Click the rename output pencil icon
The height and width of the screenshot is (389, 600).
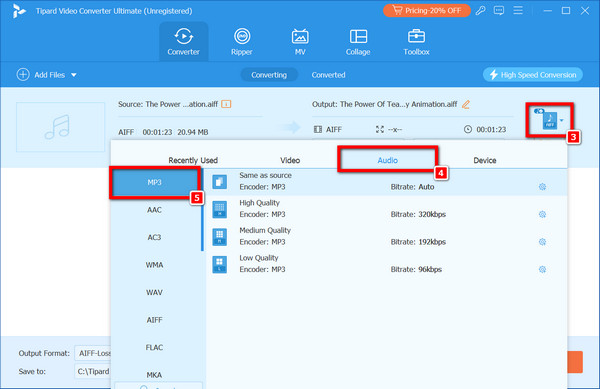(466, 104)
